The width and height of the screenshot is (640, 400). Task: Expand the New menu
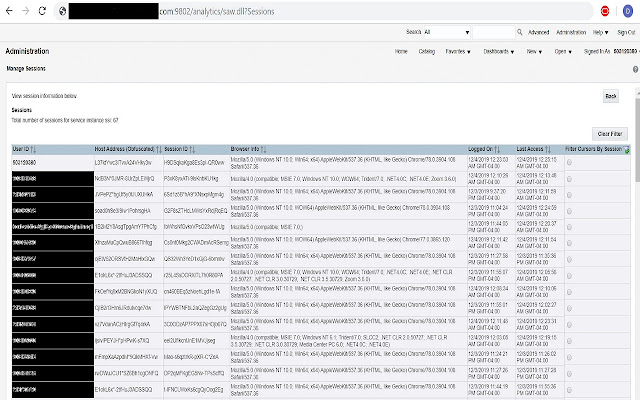click(x=534, y=51)
